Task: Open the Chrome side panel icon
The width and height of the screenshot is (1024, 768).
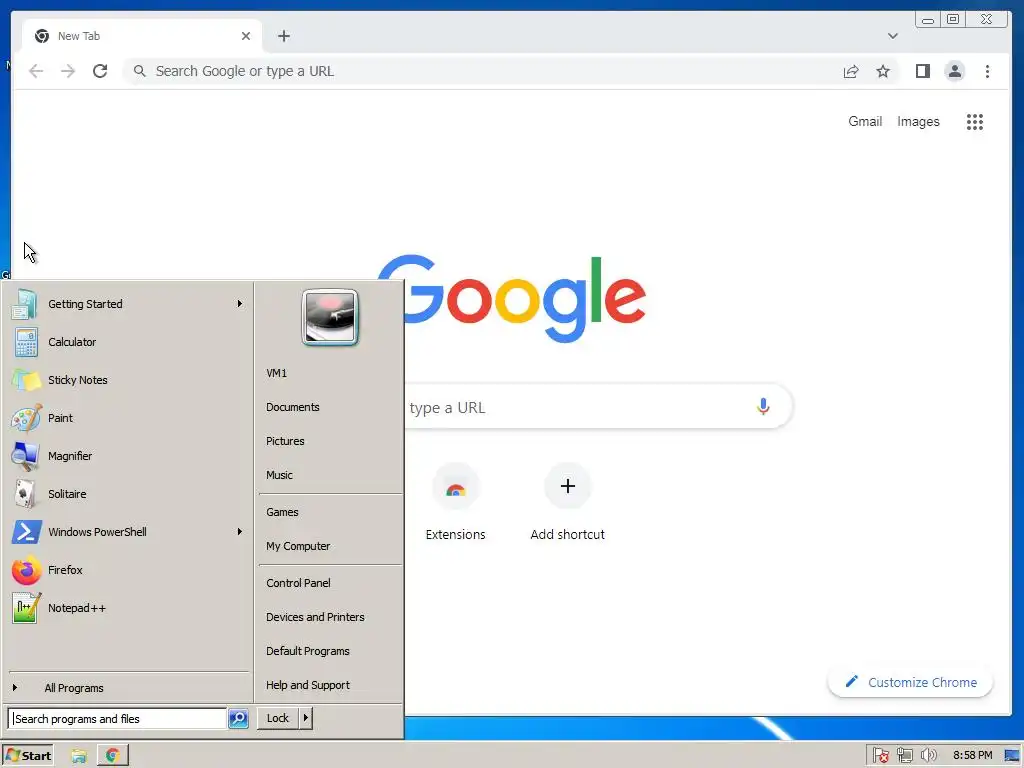Action: [x=922, y=71]
